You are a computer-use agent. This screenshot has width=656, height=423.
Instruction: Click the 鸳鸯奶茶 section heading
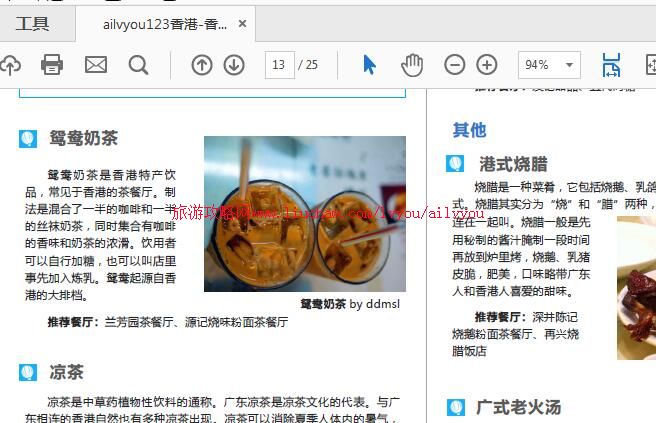(83, 138)
